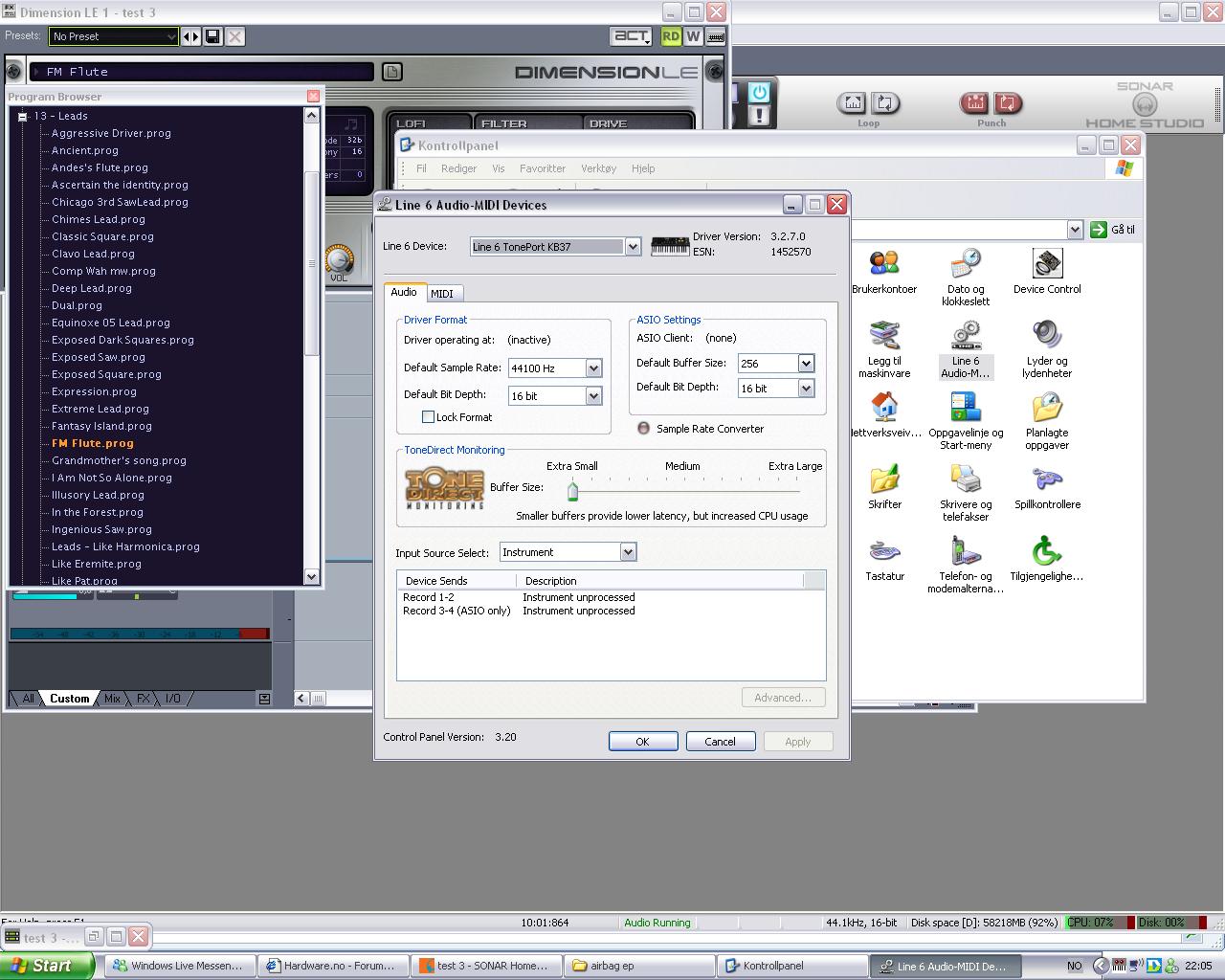This screenshot has height=980, width=1225.
Task: Open the Skrivere og telefakser icon
Action: (x=966, y=493)
